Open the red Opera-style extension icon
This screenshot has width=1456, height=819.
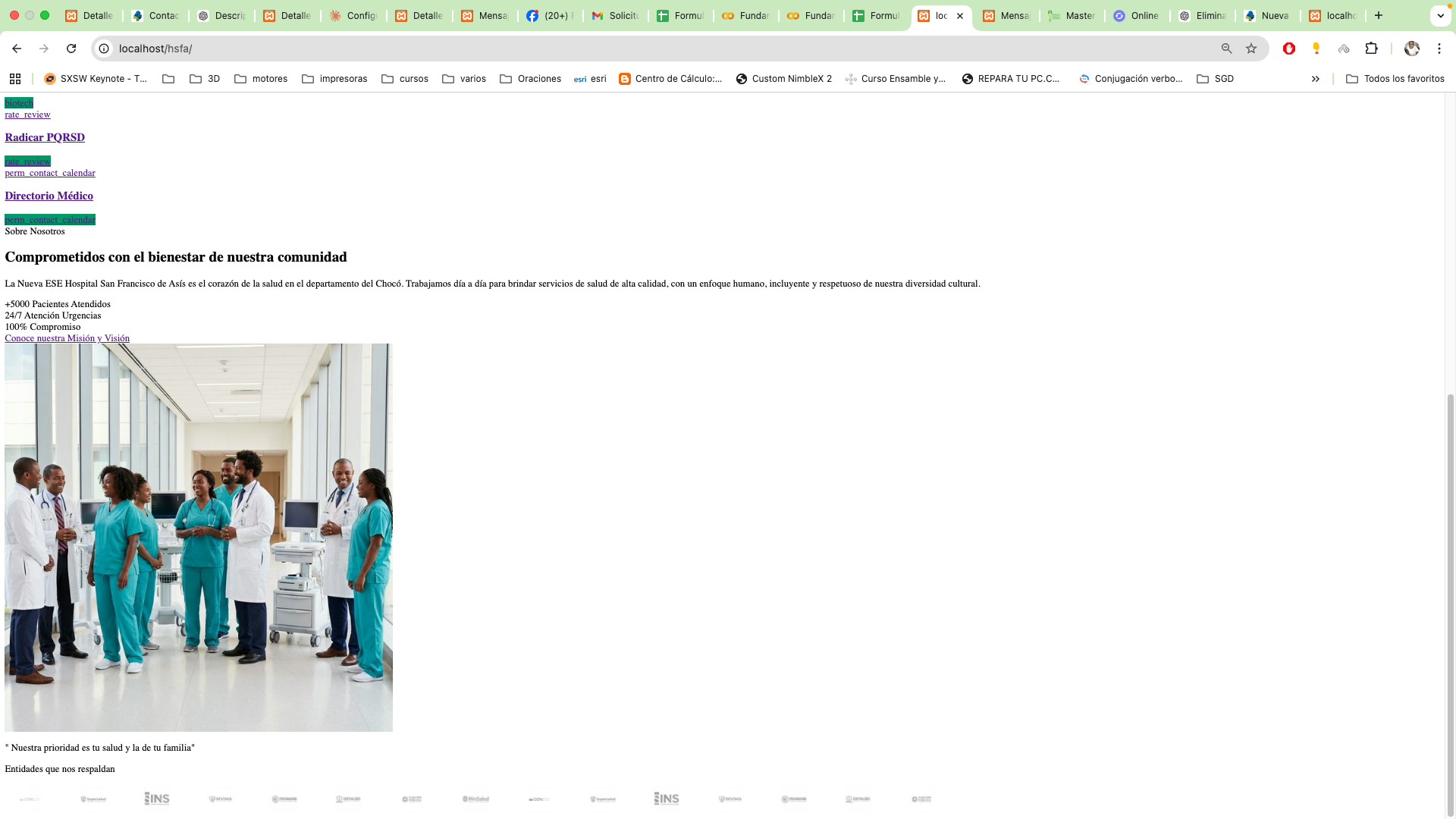coord(1289,49)
